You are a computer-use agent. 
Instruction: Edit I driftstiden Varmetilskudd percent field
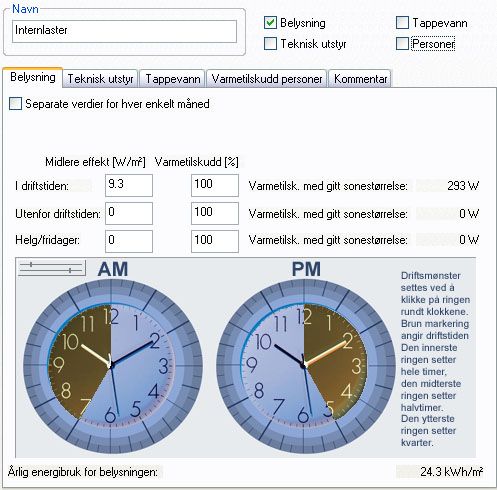(215, 185)
